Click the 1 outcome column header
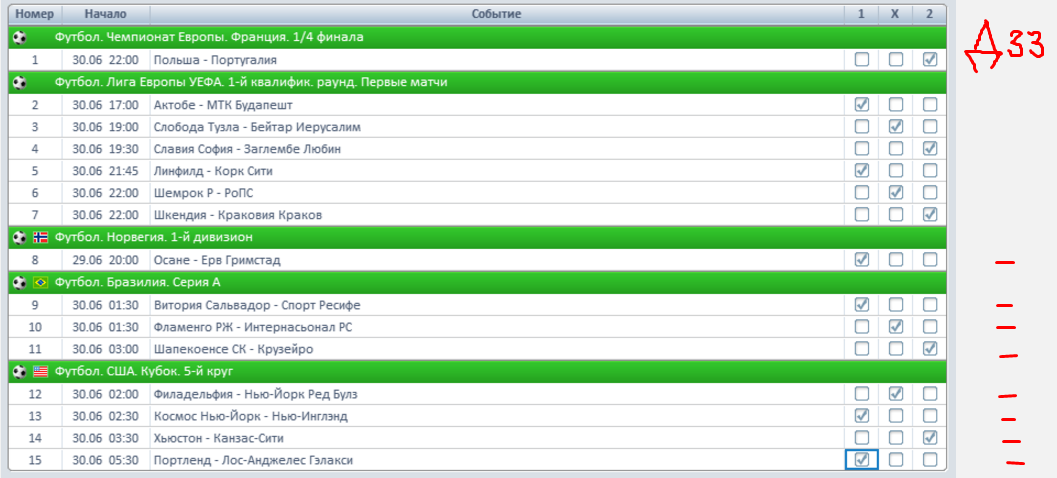Screen dimensions: 1057x478 862,14
